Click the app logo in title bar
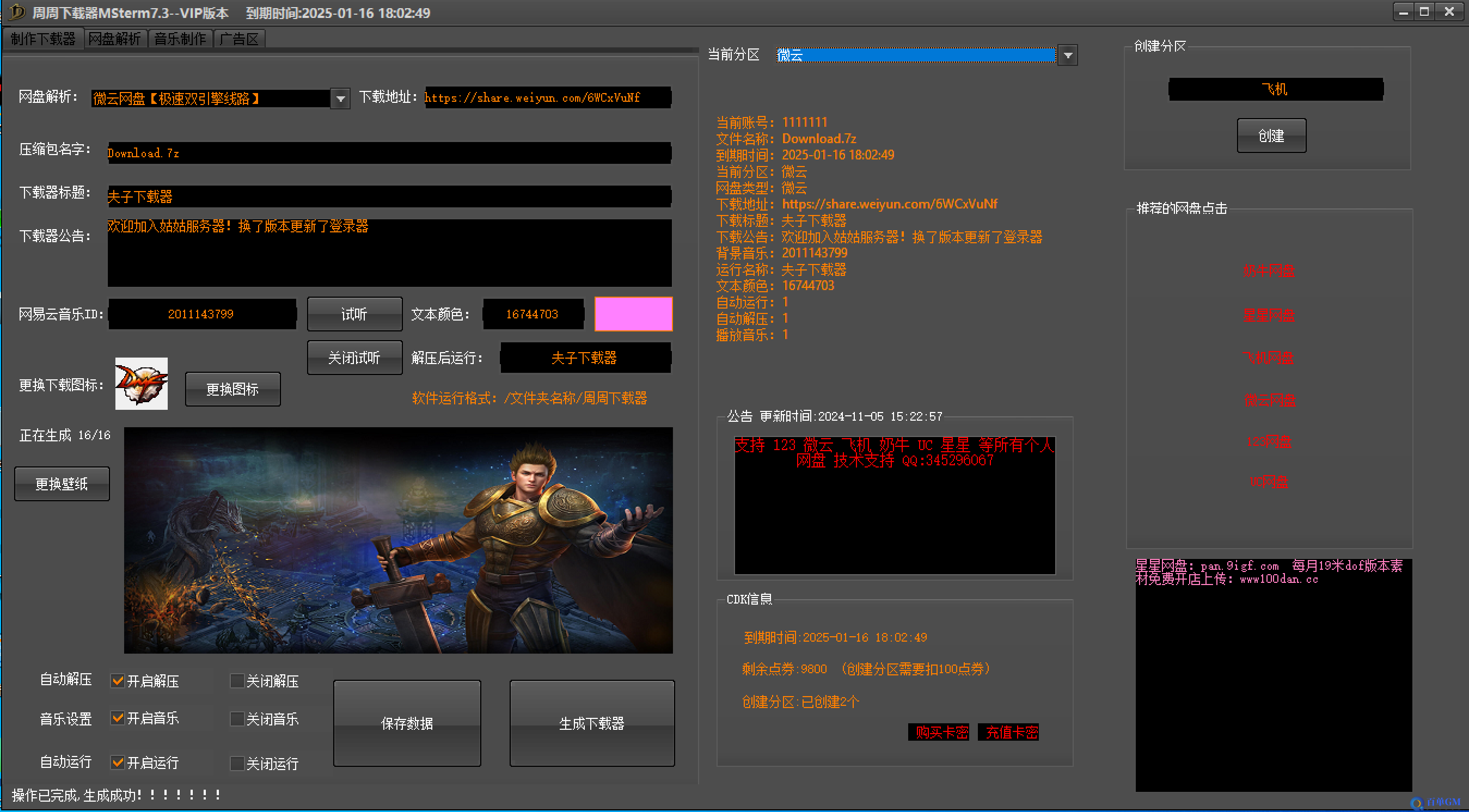Screen dimensions: 1469x812 pos(16,12)
